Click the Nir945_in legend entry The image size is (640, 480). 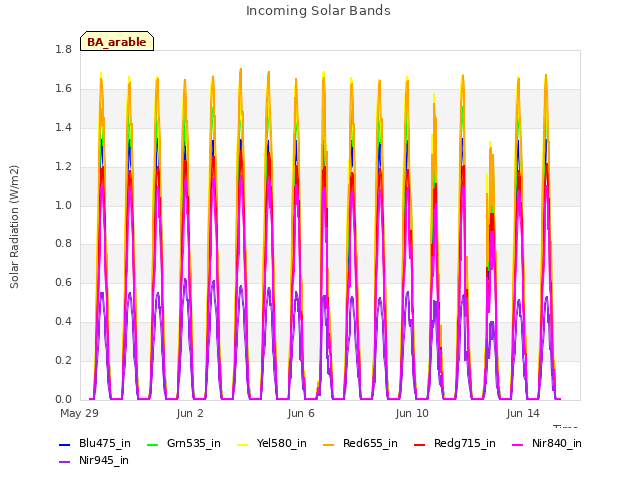click(x=94, y=461)
